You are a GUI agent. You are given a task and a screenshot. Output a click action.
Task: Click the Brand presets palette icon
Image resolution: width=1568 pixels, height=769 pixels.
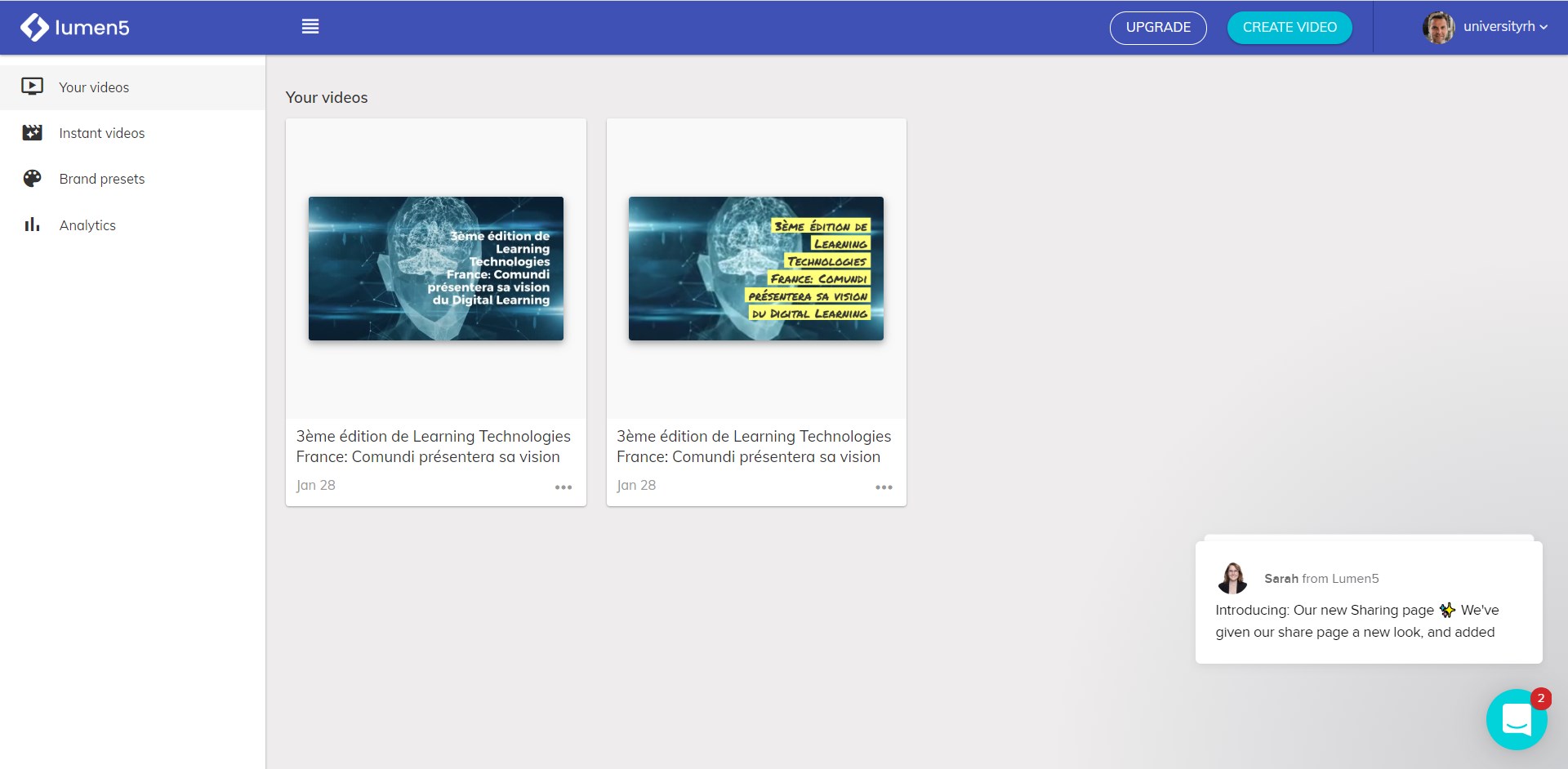point(32,178)
